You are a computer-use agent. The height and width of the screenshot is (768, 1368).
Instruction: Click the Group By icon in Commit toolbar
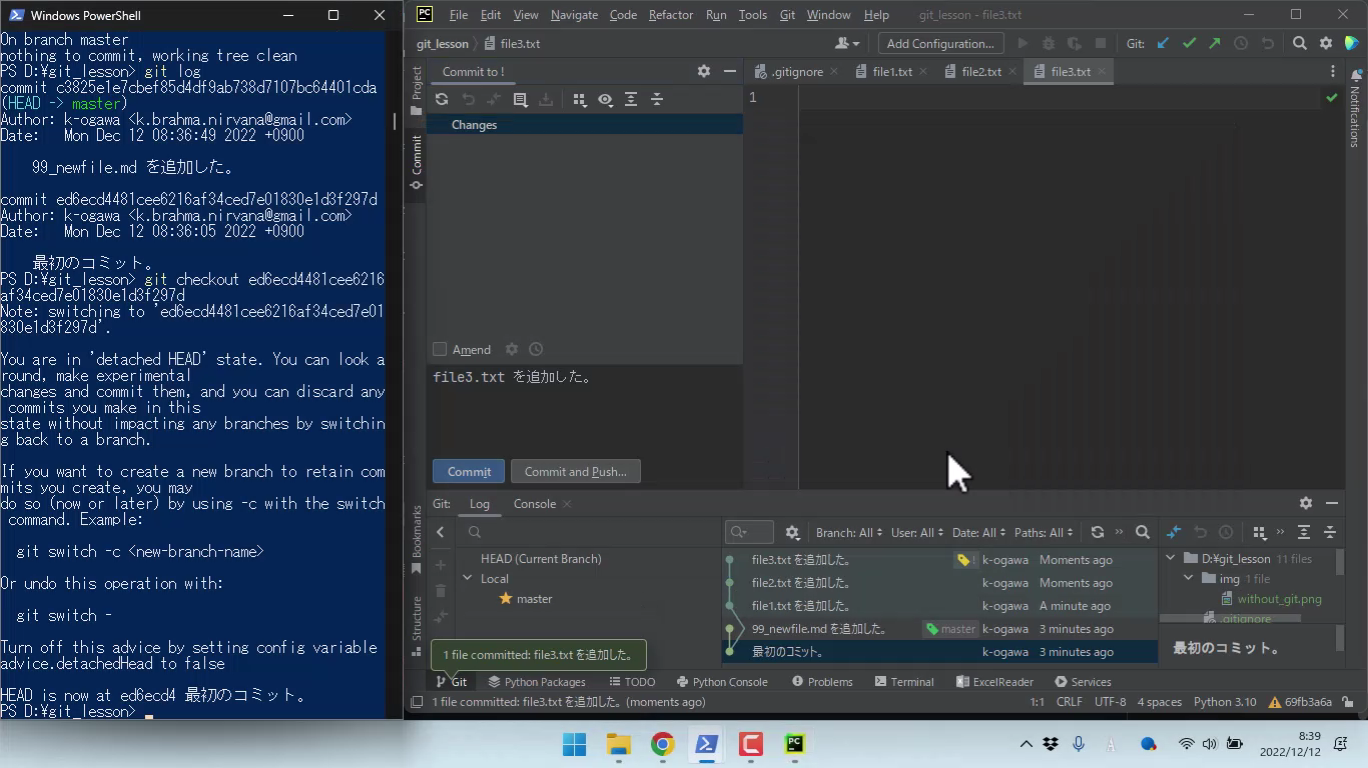click(x=579, y=100)
